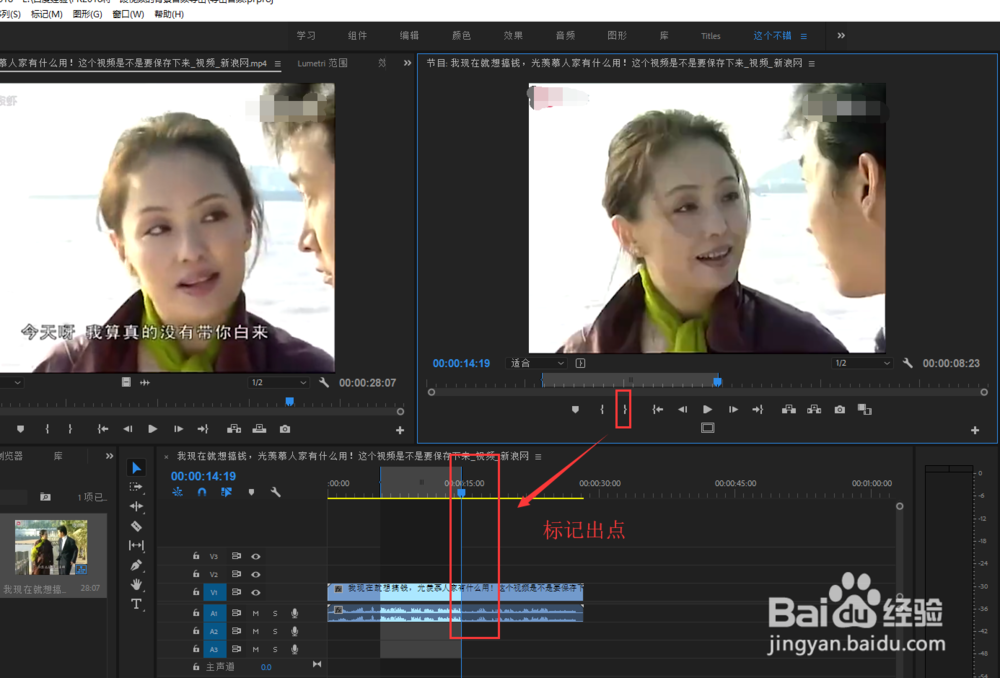The width and height of the screenshot is (1000, 678).
Task: Open 标记(M) menu
Action: click(x=47, y=14)
